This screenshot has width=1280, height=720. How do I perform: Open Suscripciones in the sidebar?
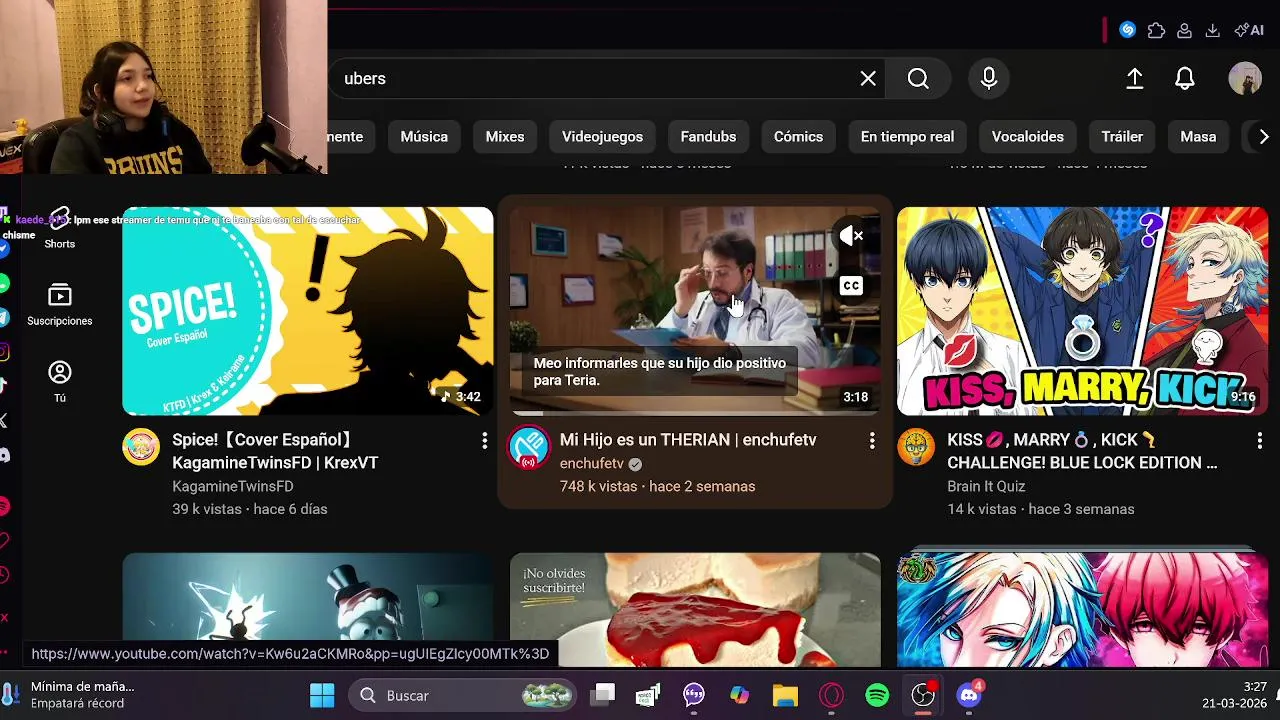click(x=60, y=306)
